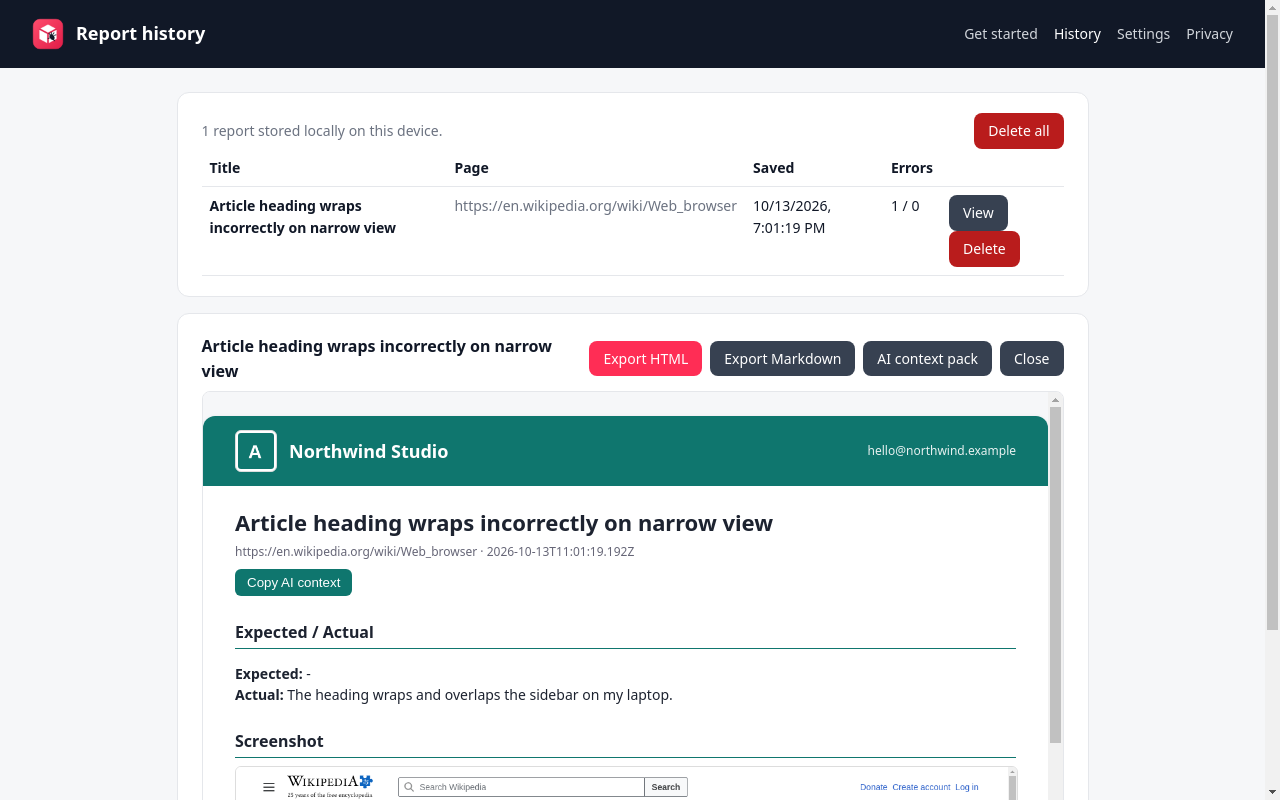Click the 'Northwind Studio' brand name
The width and height of the screenshot is (1280, 800).
368,451
